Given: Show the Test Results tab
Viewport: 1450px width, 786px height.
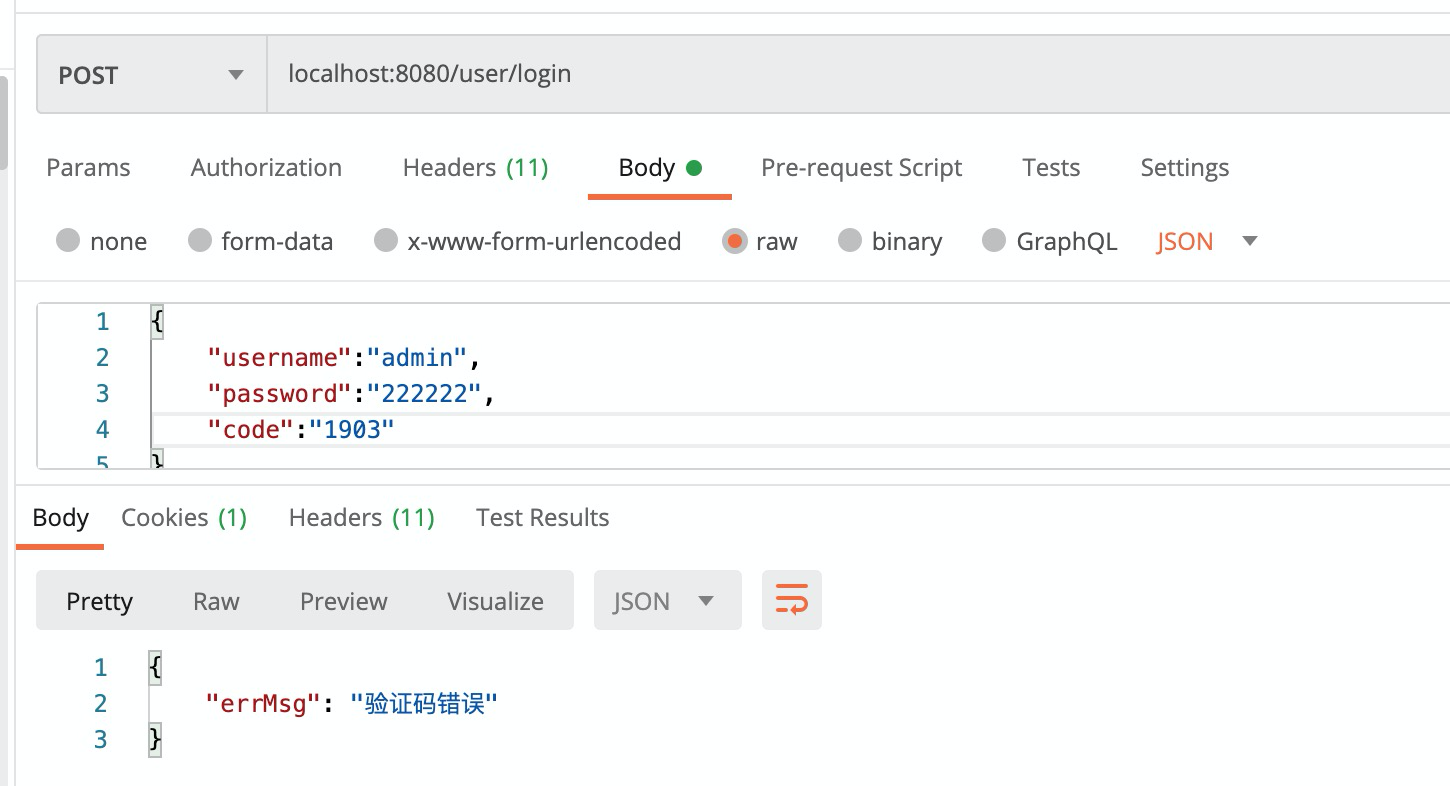Looking at the screenshot, I should (x=542, y=517).
